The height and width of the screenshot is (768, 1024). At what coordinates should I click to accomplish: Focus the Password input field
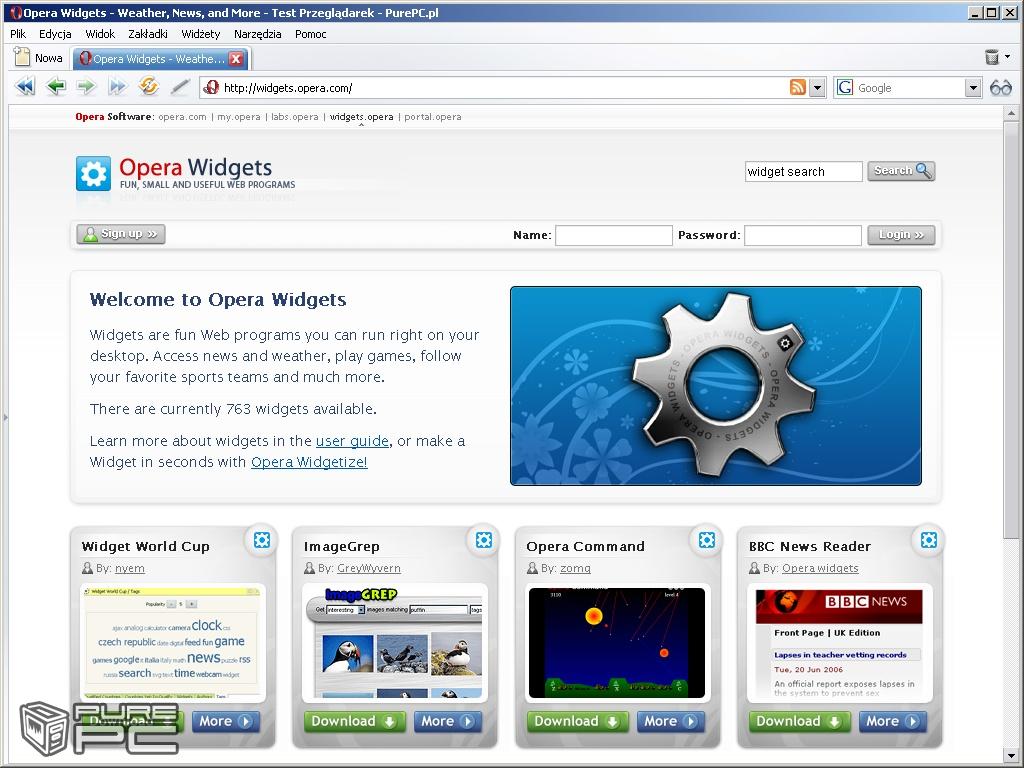[x=803, y=235]
